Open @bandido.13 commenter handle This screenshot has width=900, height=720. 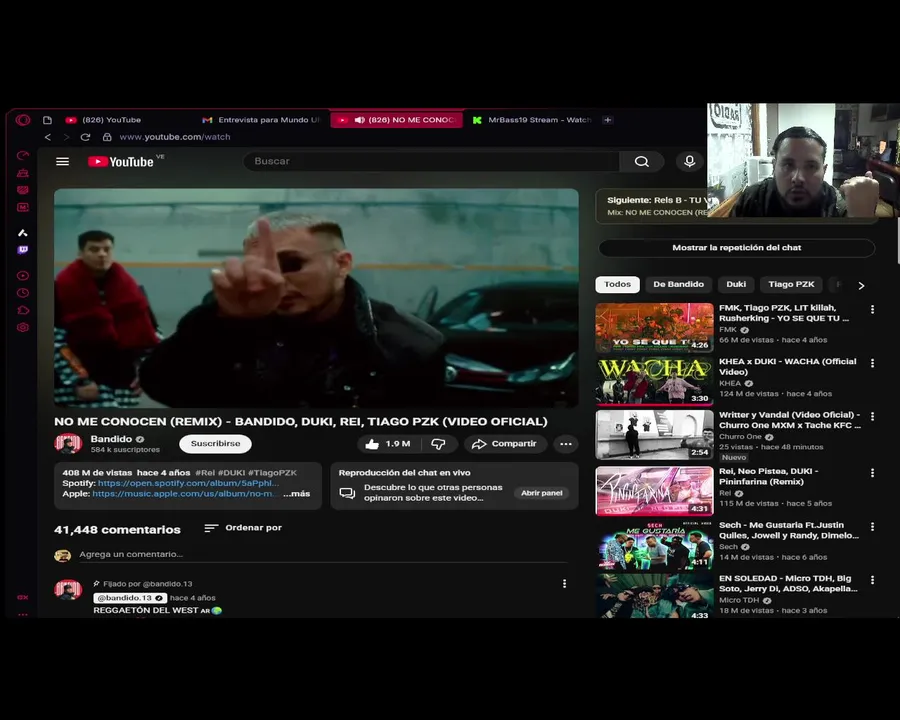[x=130, y=598]
